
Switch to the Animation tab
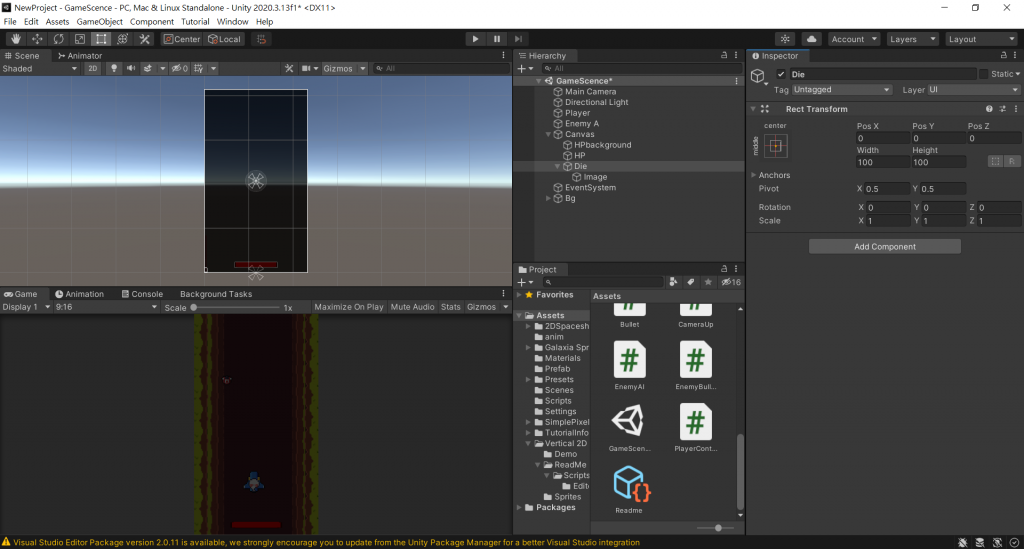pos(80,294)
